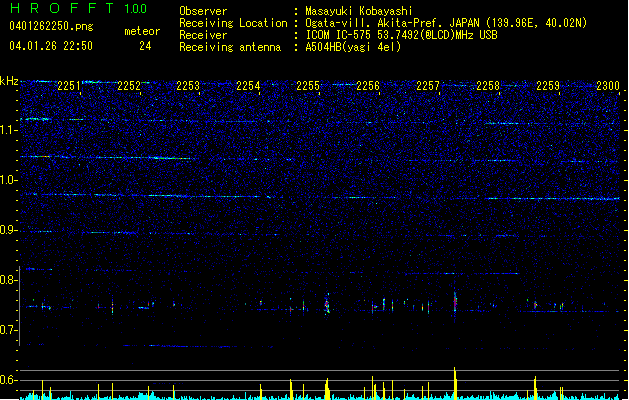This screenshot has width=629, height=400.
Task: Click the 2255 time marker
Action: (308, 86)
